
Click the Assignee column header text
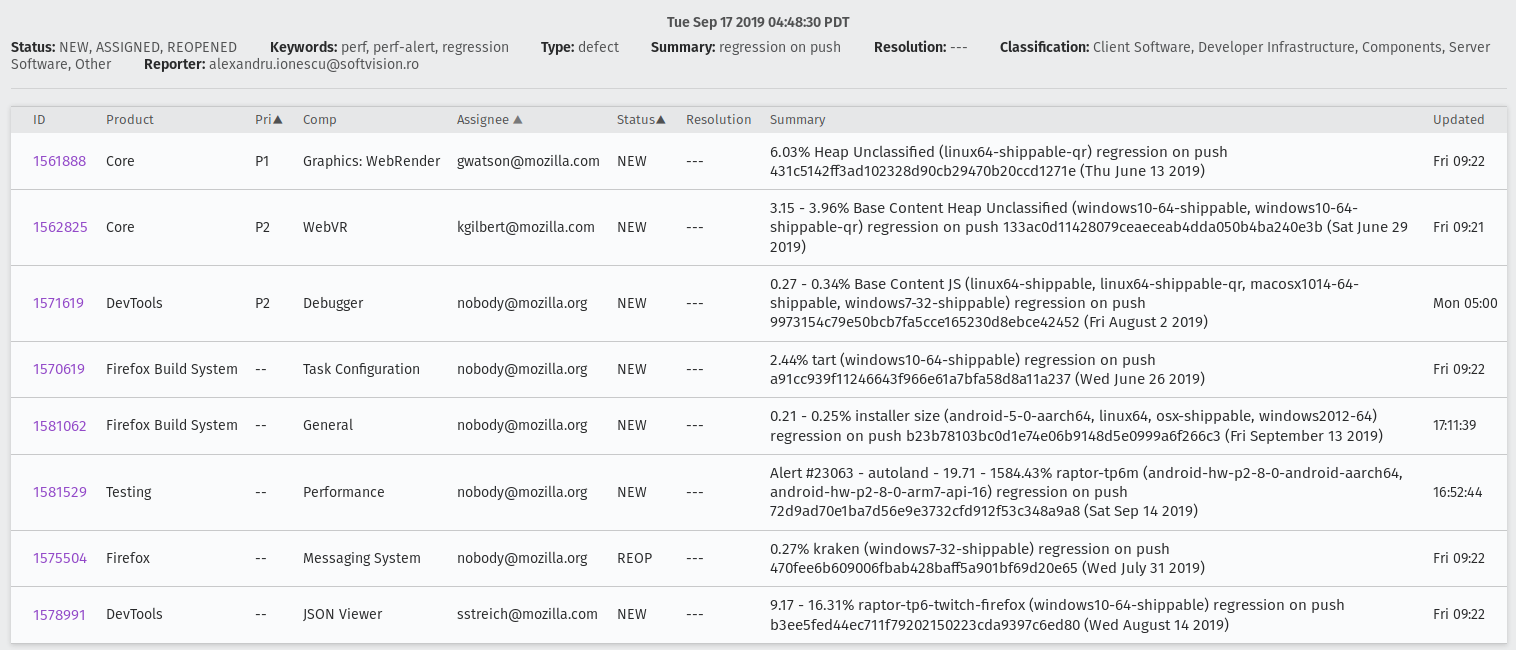tap(483, 120)
